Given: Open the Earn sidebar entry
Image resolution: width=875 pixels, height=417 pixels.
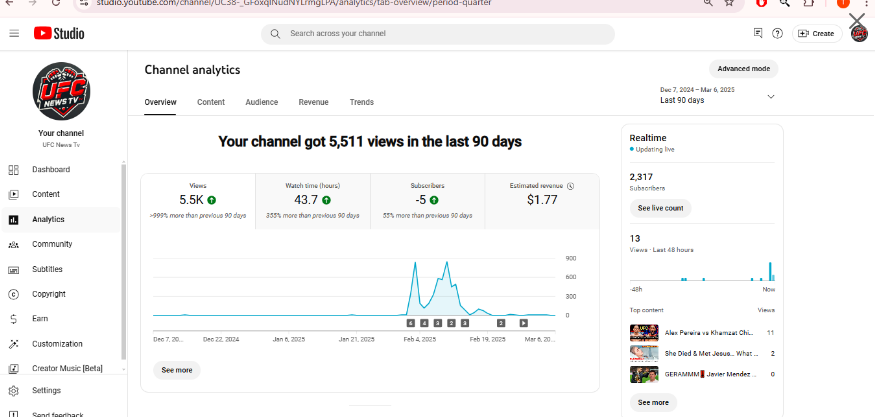Looking at the screenshot, I should point(60,319).
